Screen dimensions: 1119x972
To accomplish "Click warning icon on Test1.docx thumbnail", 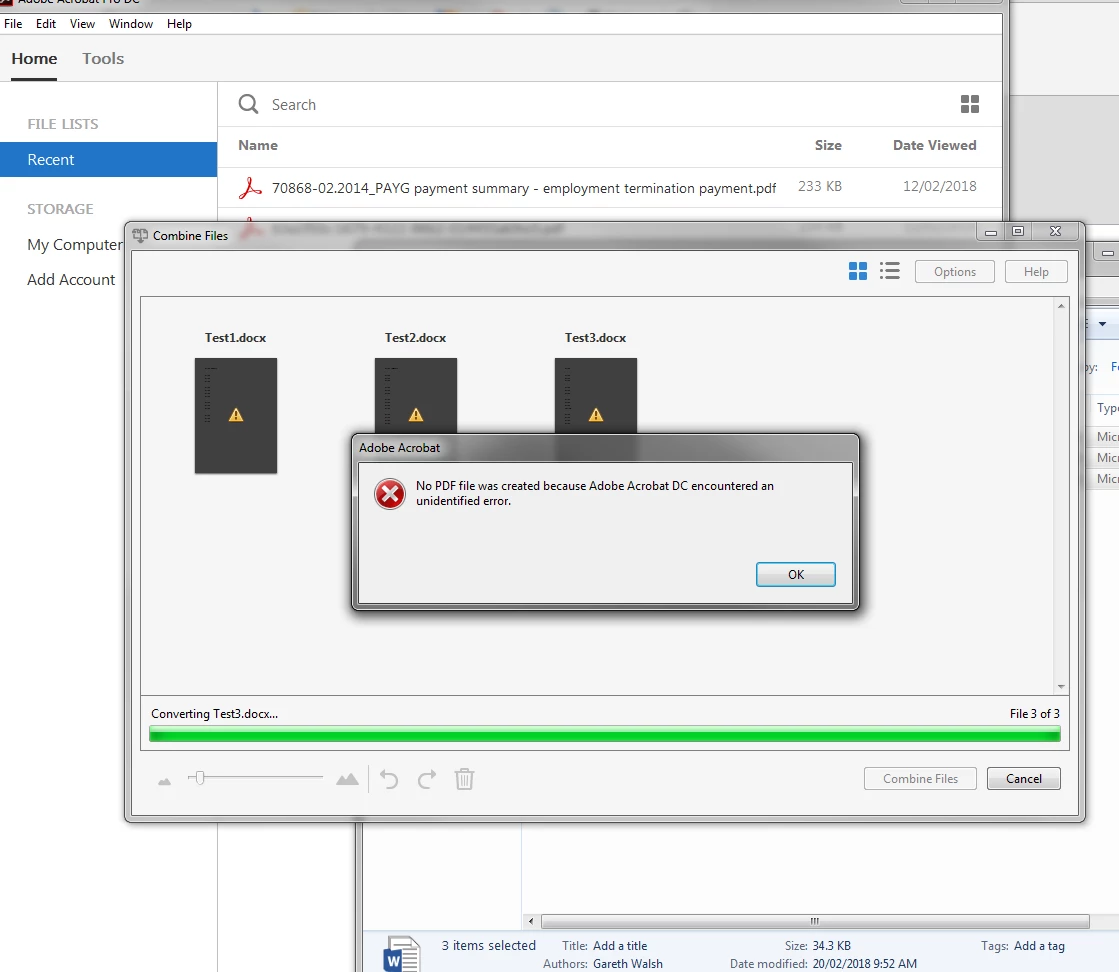I will (x=236, y=415).
